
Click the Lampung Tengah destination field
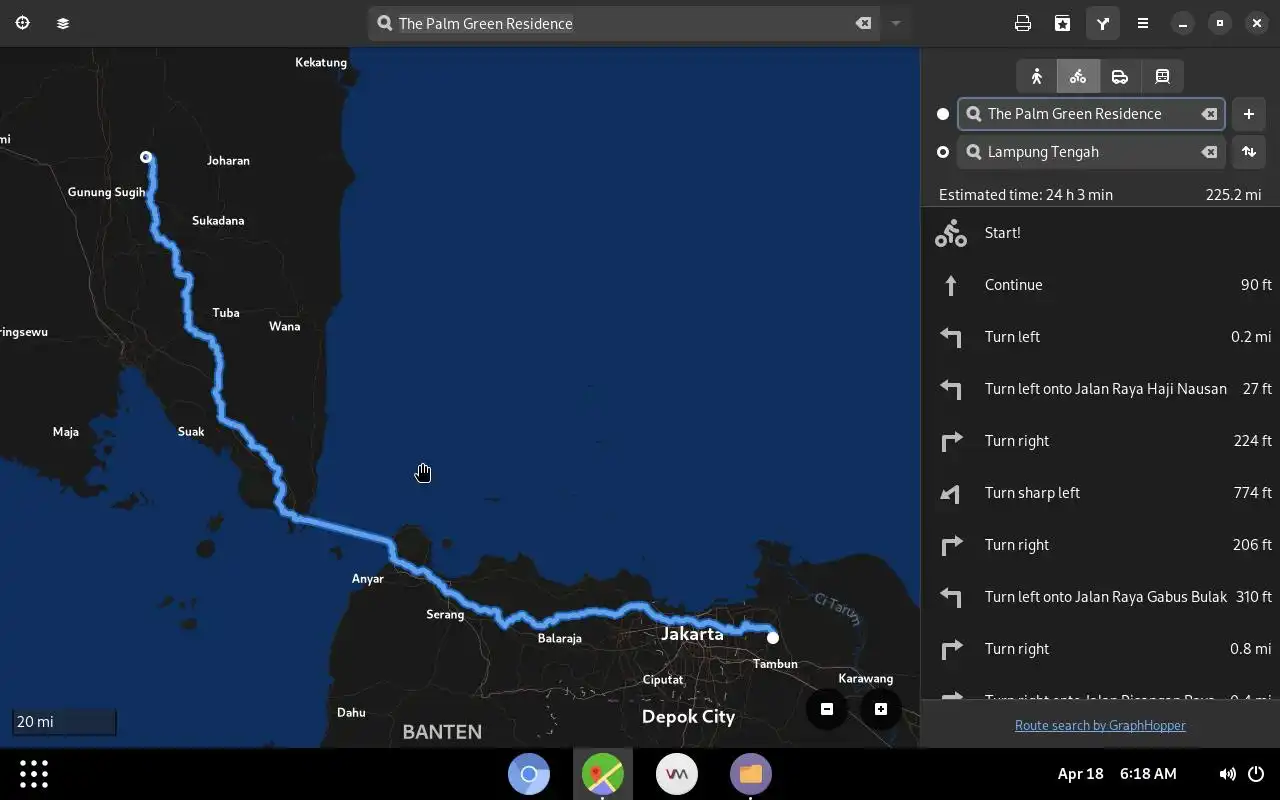point(1091,152)
